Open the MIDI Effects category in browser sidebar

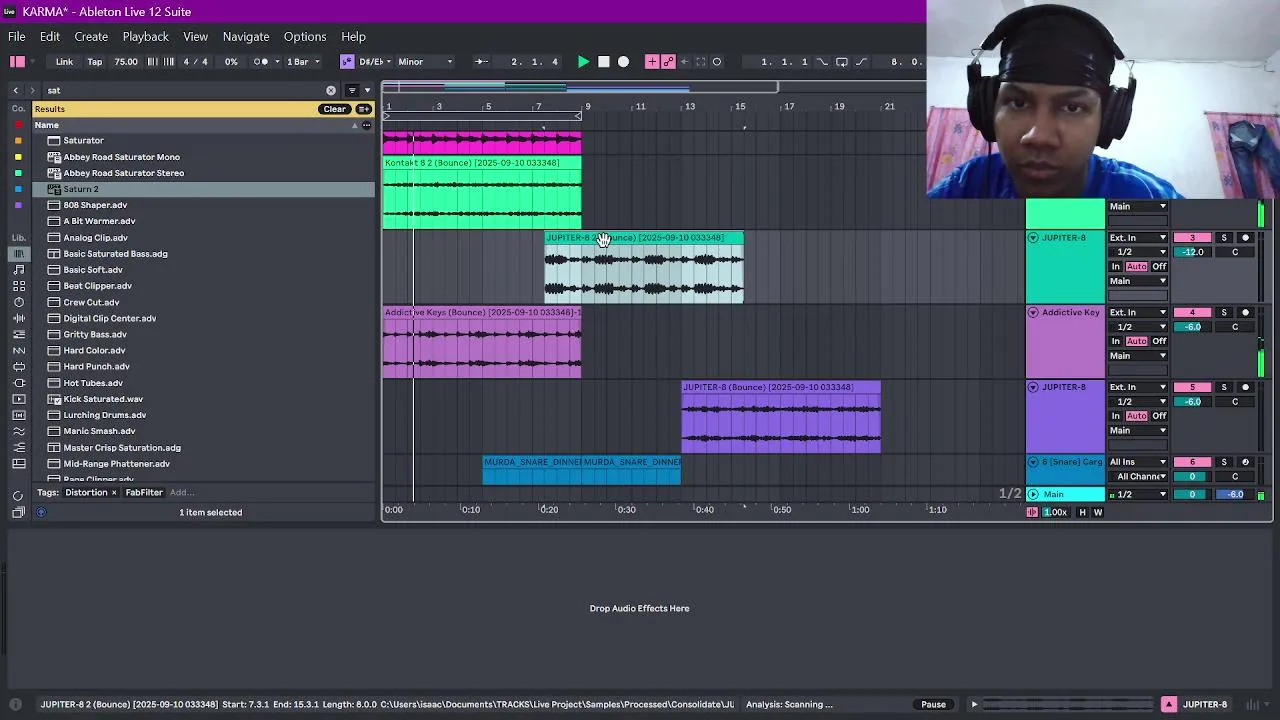[x=18, y=334]
